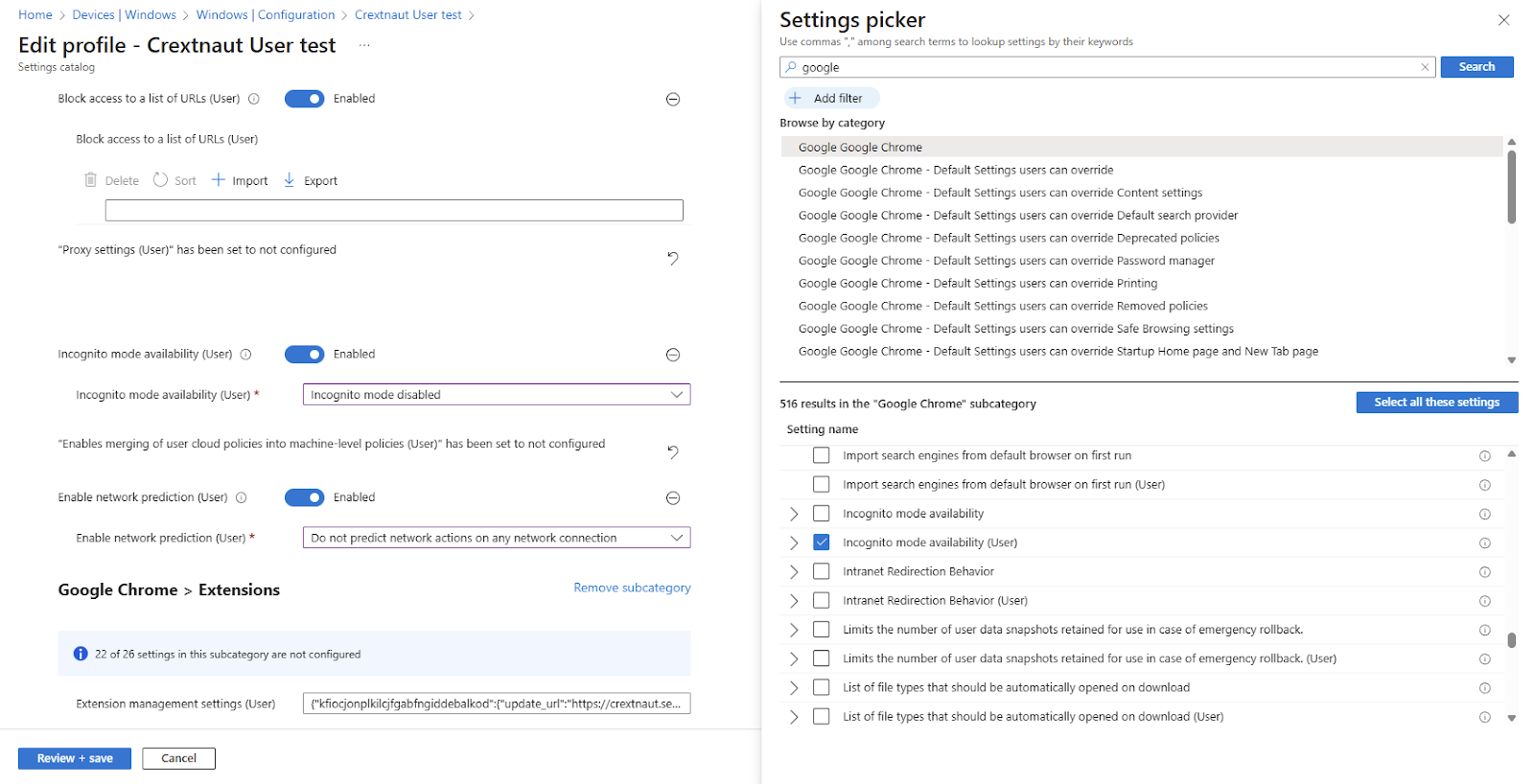The image size is (1534, 784).
Task: Remove the Block access to a list of URLs setting
Action: click(x=673, y=100)
